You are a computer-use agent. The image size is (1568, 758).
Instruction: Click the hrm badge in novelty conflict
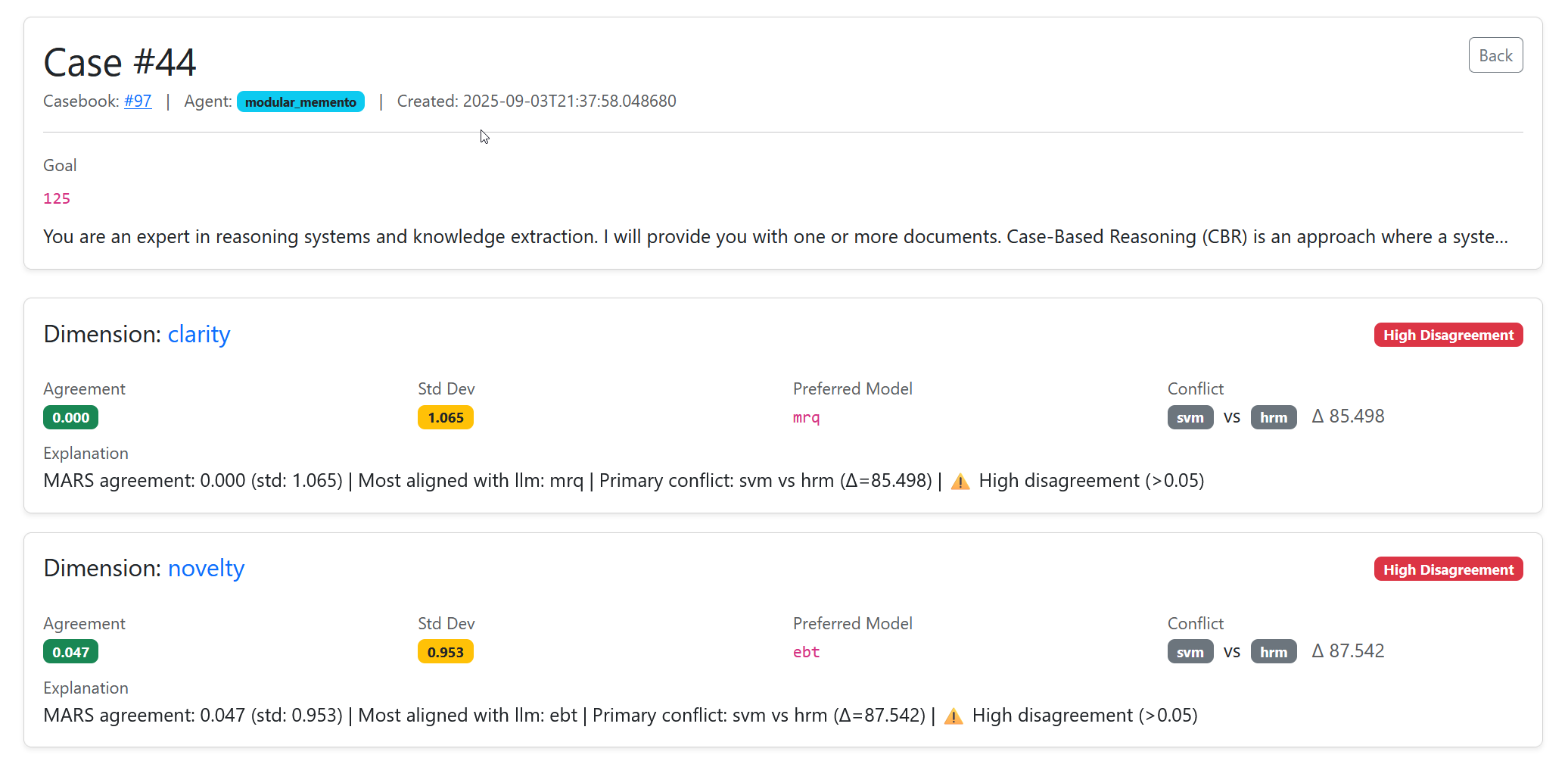1273,652
